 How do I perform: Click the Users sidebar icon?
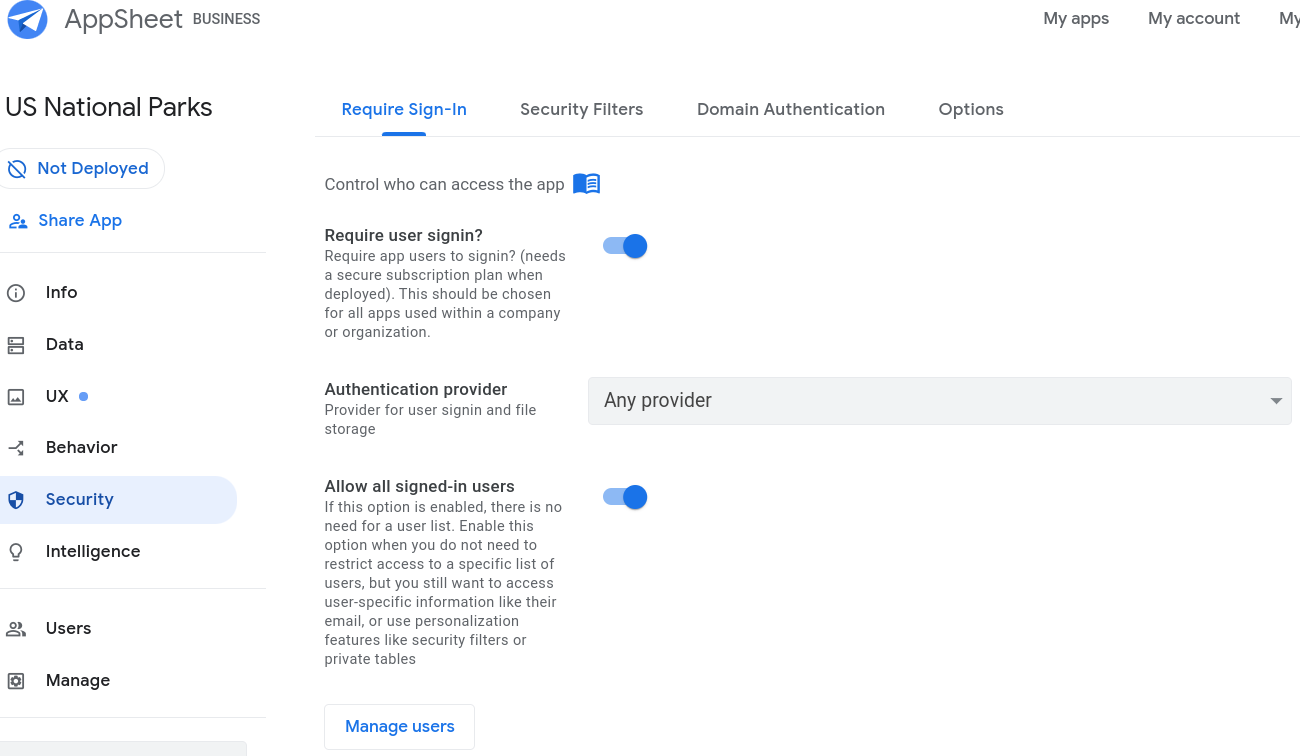pyautogui.click(x=16, y=628)
